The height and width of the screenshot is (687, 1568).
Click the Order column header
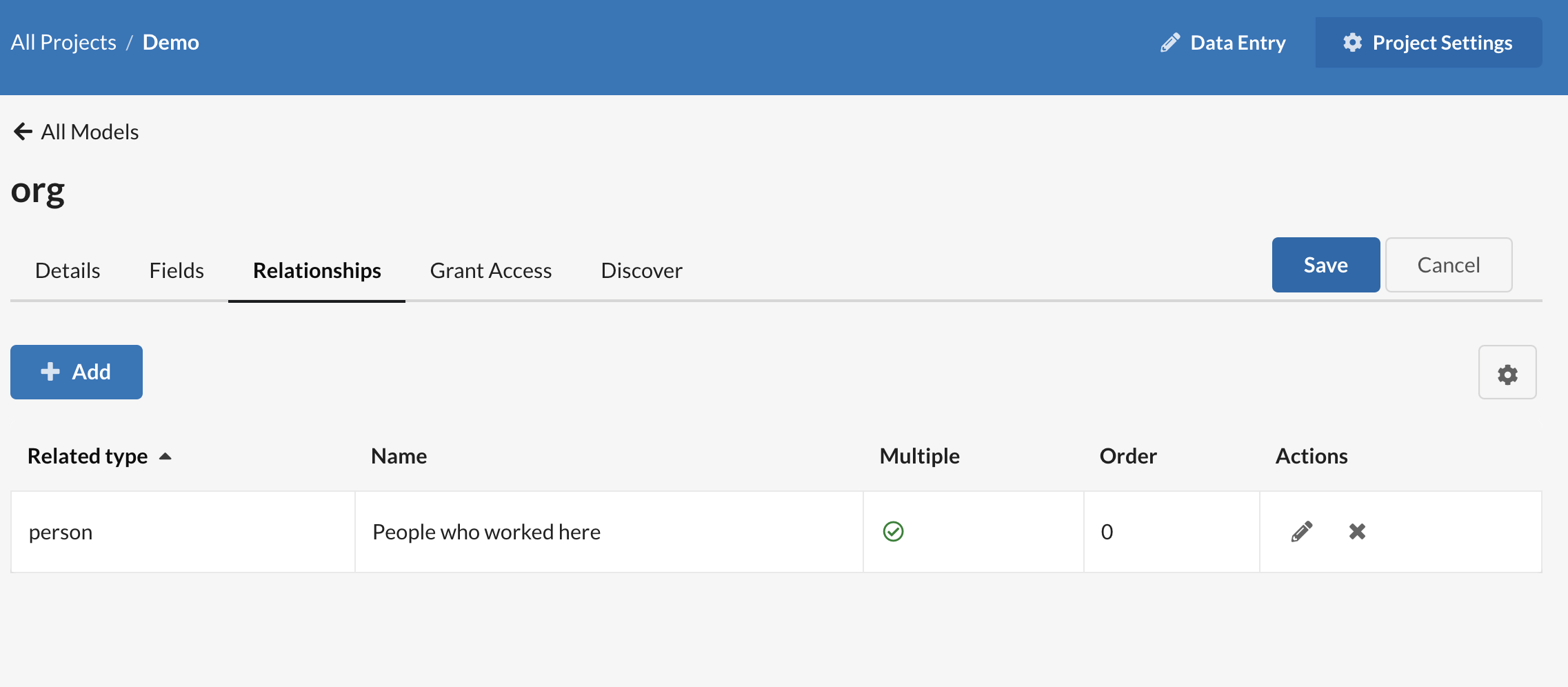(x=1128, y=456)
